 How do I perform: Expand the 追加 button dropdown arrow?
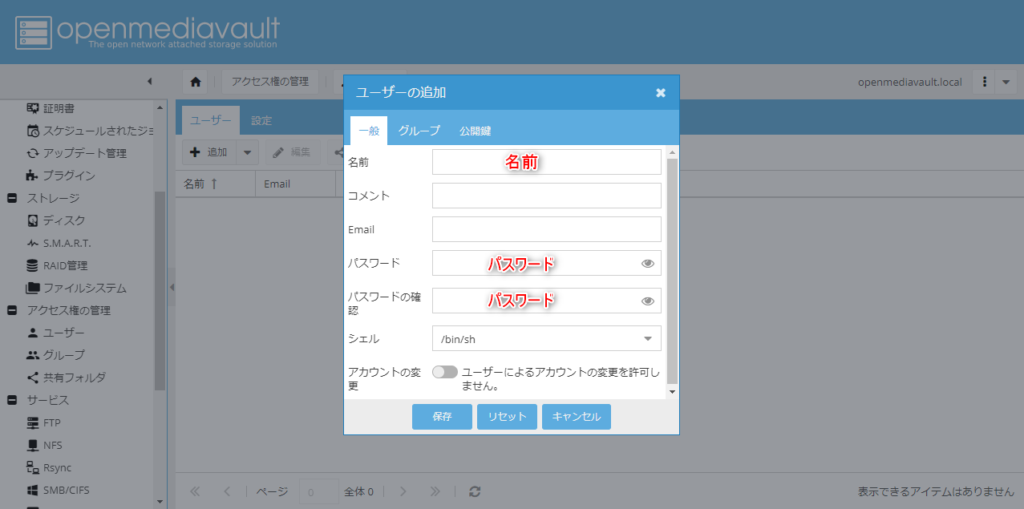coord(247,153)
